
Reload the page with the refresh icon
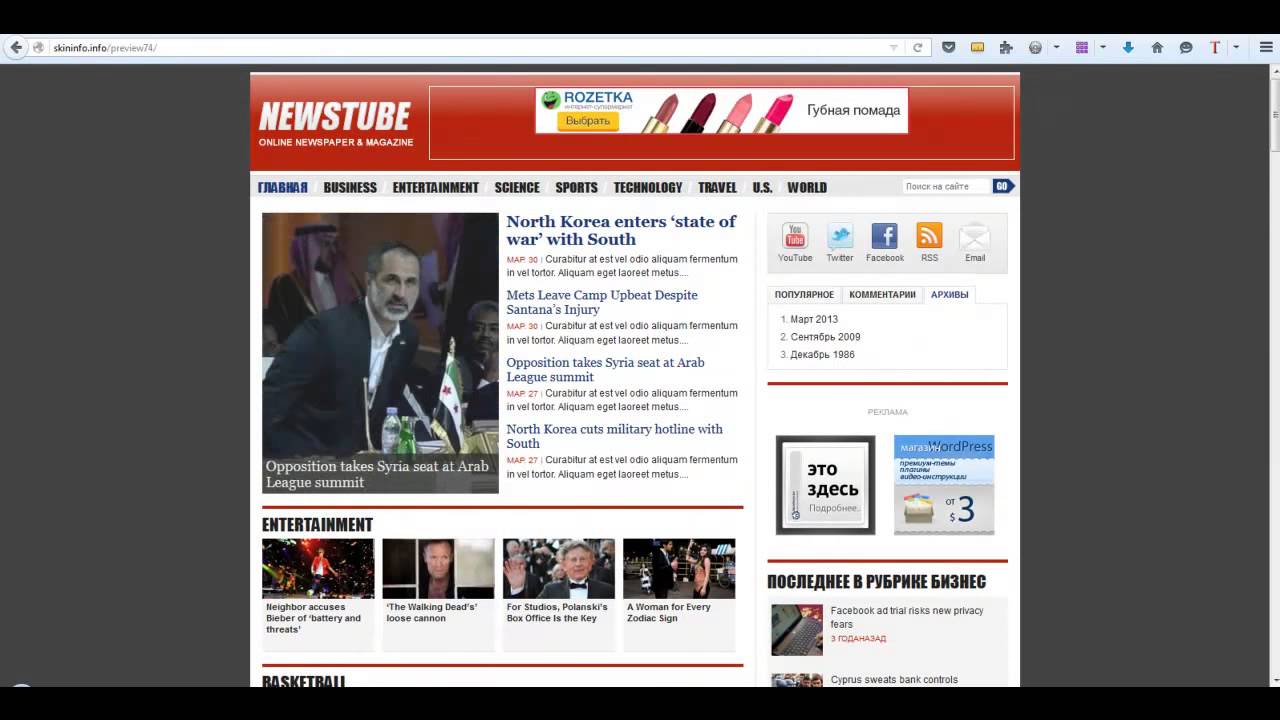pos(917,47)
